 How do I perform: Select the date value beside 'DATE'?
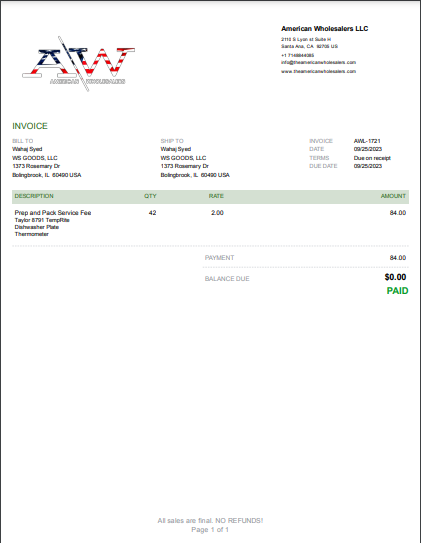pyautogui.click(x=368, y=149)
